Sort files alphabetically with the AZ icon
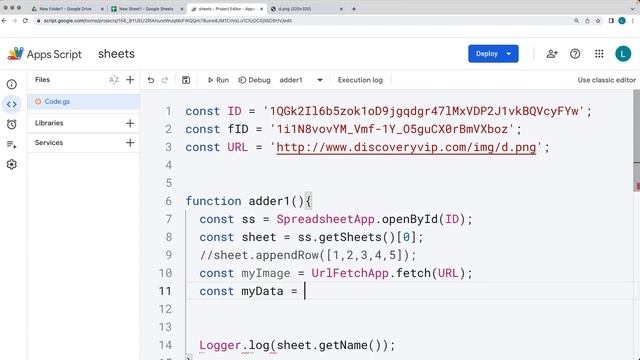This screenshot has width=640, height=360. click(114, 80)
